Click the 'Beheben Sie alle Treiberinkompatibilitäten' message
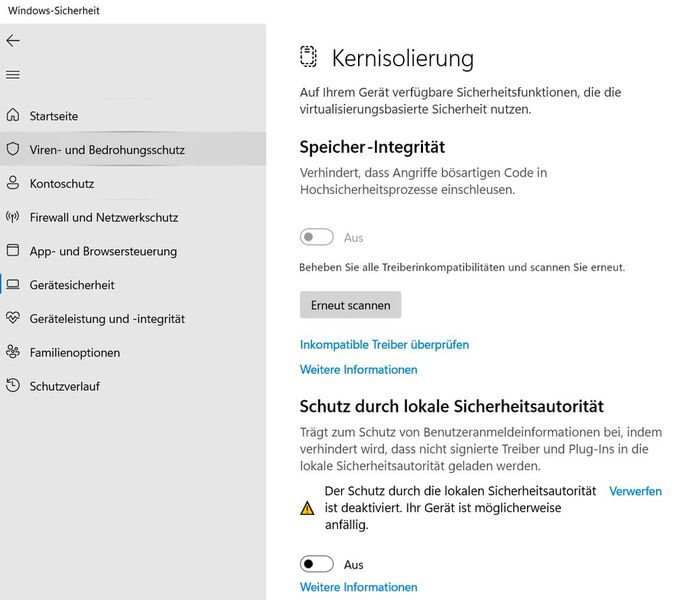The height and width of the screenshot is (600, 698). (x=462, y=267)
